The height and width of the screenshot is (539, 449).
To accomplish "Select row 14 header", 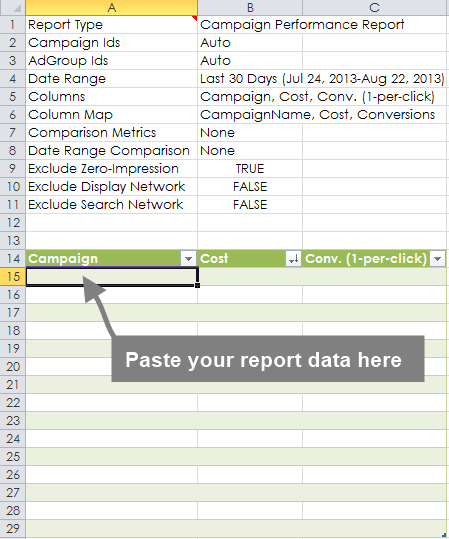I will click(13, 258).
